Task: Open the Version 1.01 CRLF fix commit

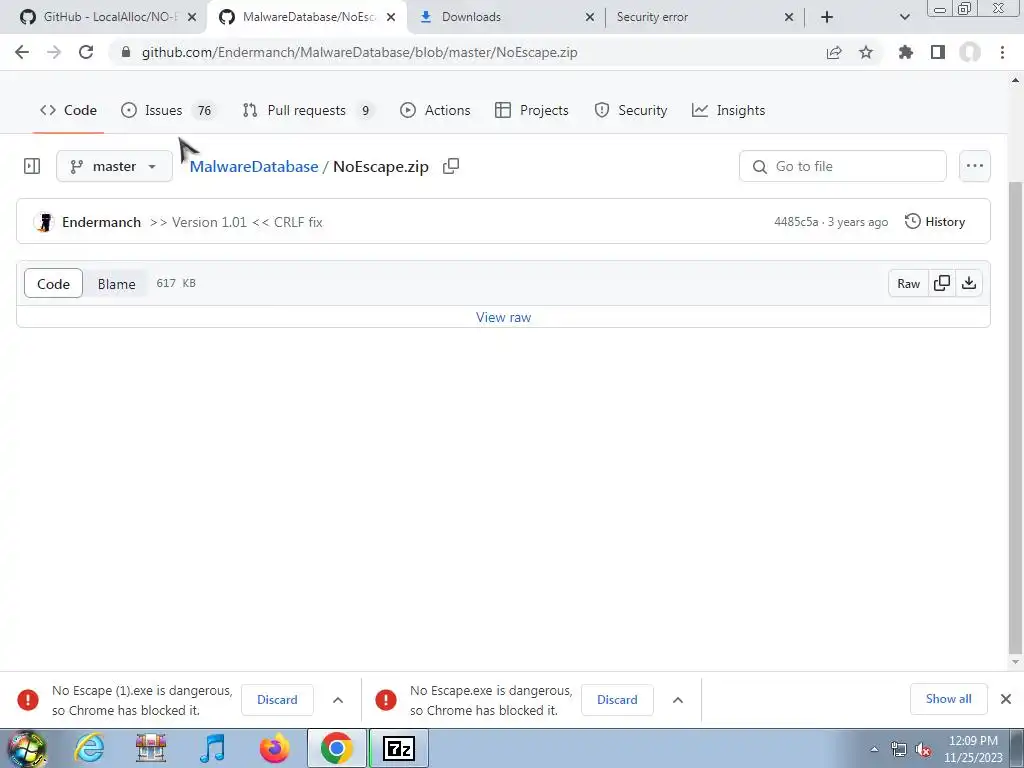Action: point(236,222)
